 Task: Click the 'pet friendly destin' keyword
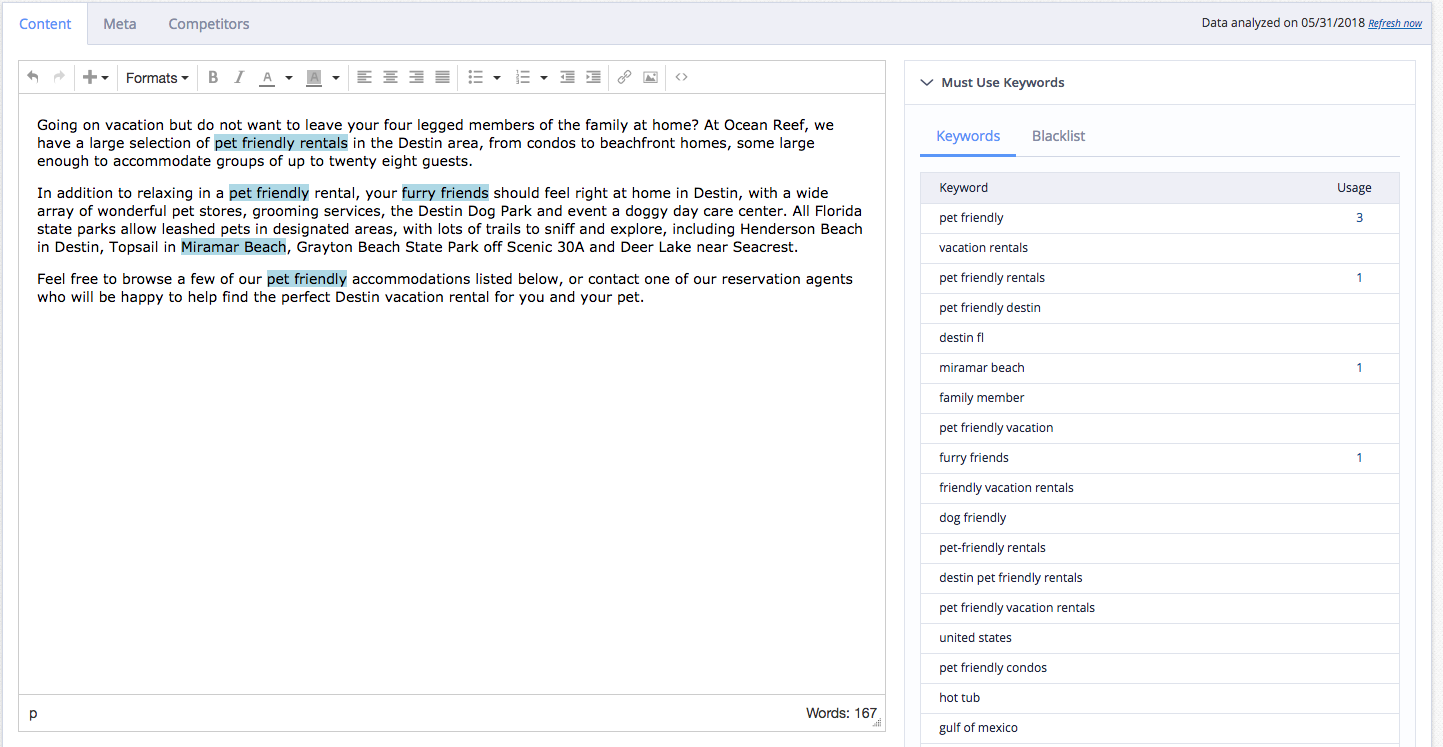tap(990, 308)
